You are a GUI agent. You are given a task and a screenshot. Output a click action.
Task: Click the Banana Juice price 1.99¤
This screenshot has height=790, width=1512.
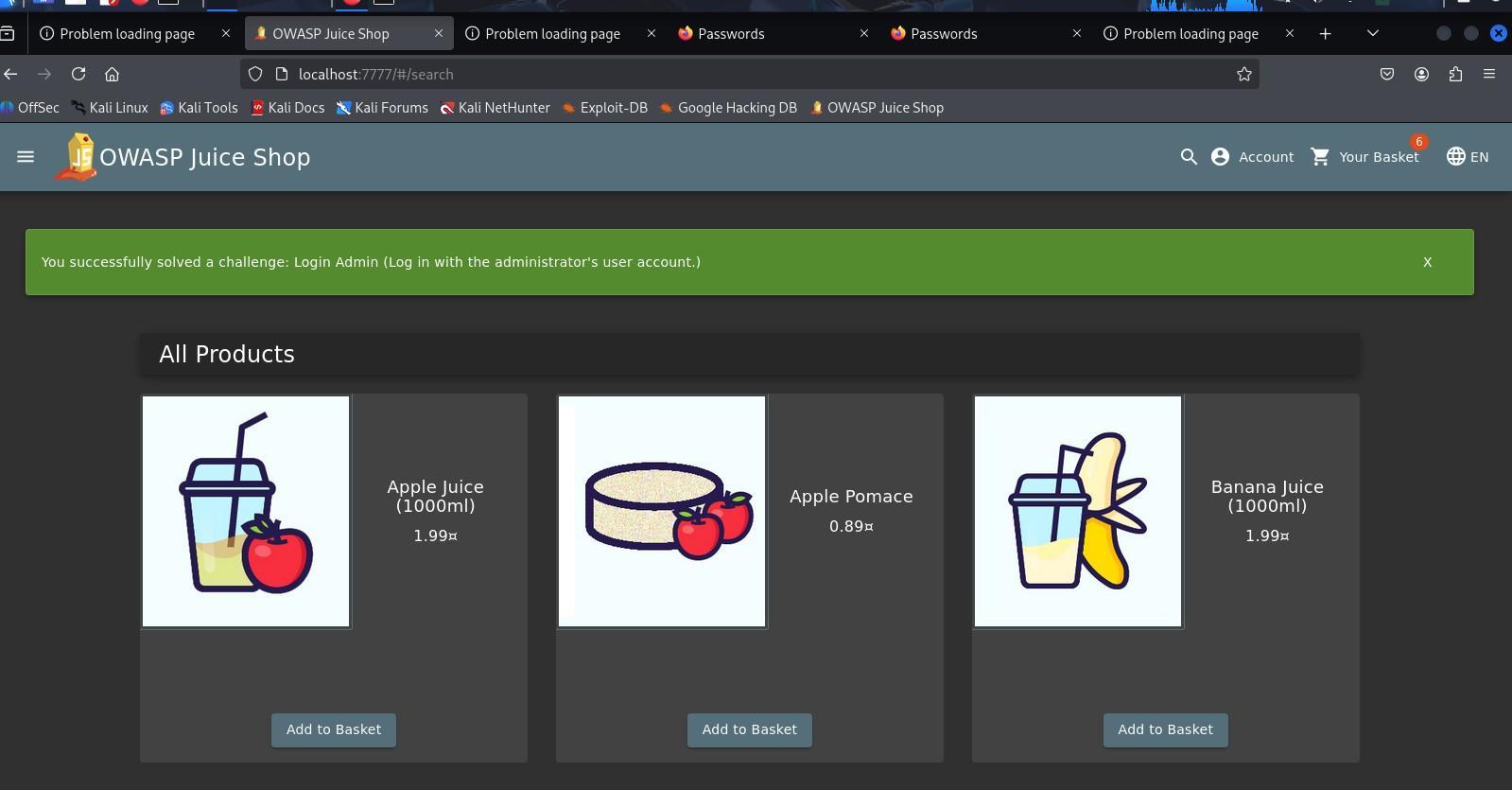(1267, 535)
